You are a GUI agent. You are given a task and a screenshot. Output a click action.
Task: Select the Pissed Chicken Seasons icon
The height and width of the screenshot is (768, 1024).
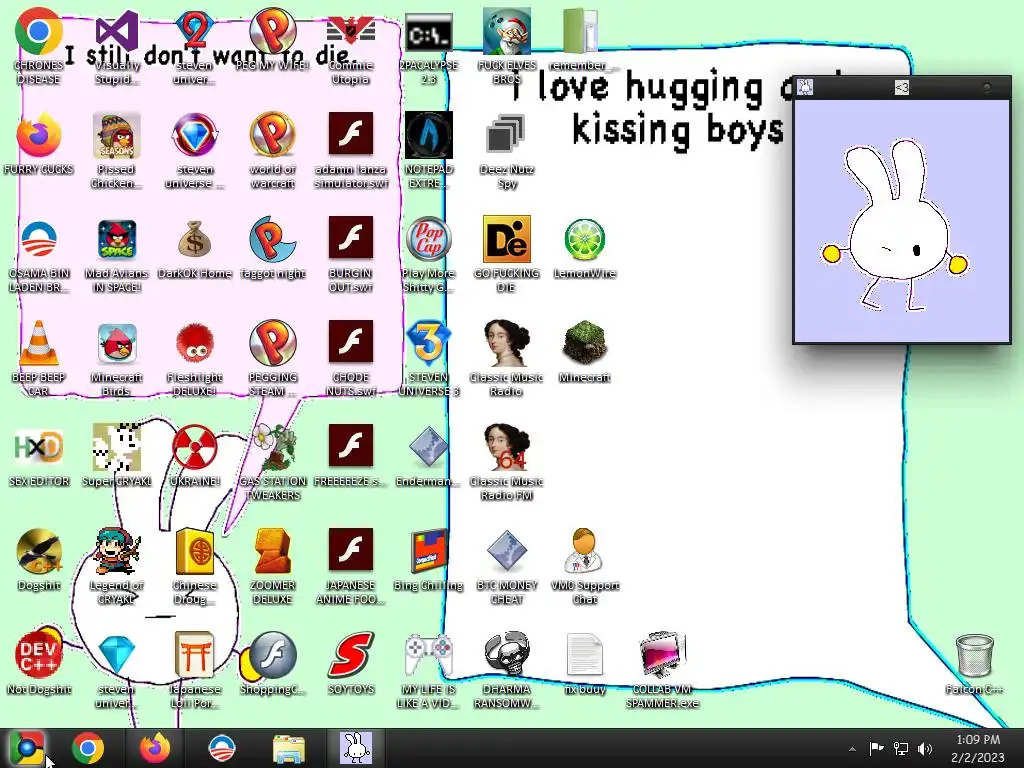(x=117, y=136)
